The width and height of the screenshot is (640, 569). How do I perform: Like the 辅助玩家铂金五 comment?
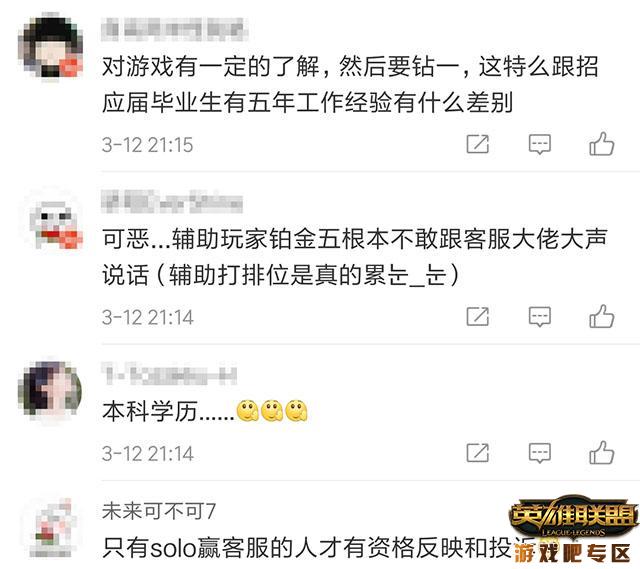pos(602,316)
